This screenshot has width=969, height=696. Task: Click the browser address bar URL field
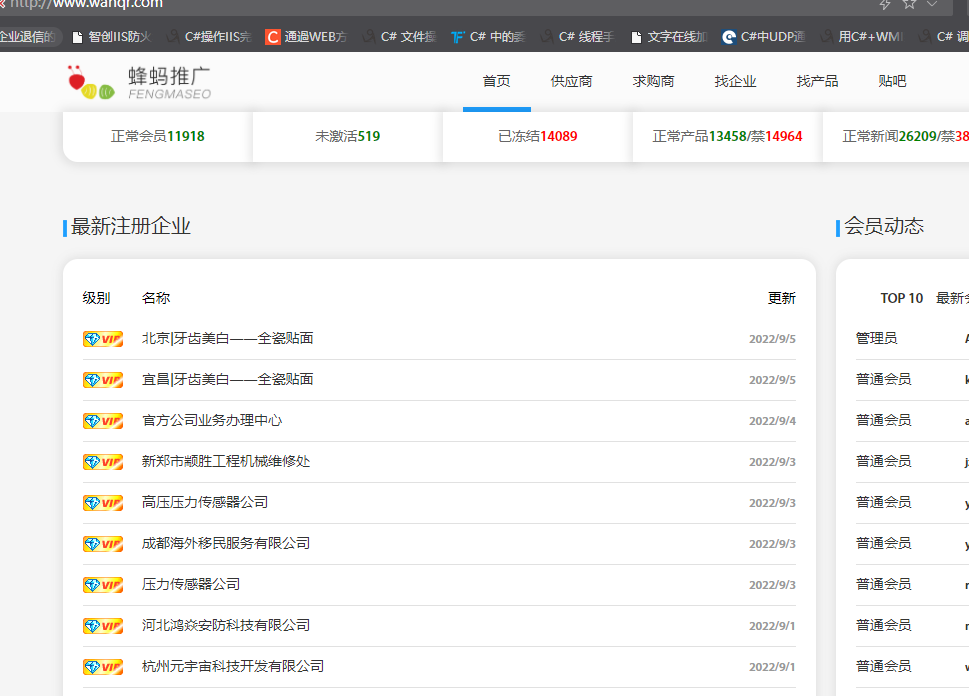[x=400, y=5]
